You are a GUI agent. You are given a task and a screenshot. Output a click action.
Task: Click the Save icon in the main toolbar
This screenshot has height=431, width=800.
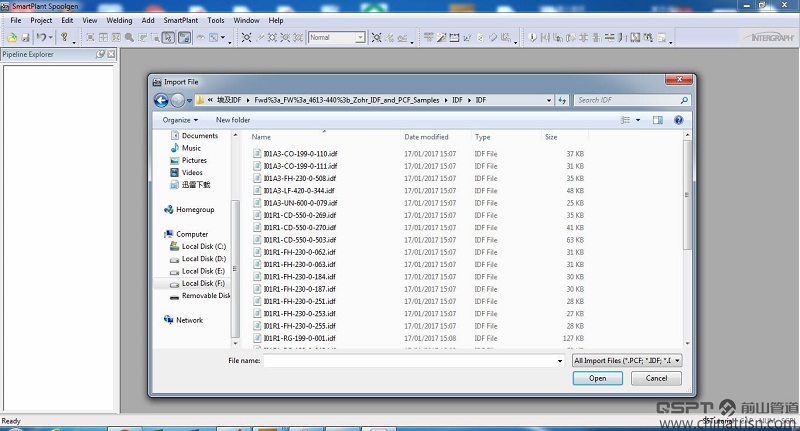[x=24, y=38]
